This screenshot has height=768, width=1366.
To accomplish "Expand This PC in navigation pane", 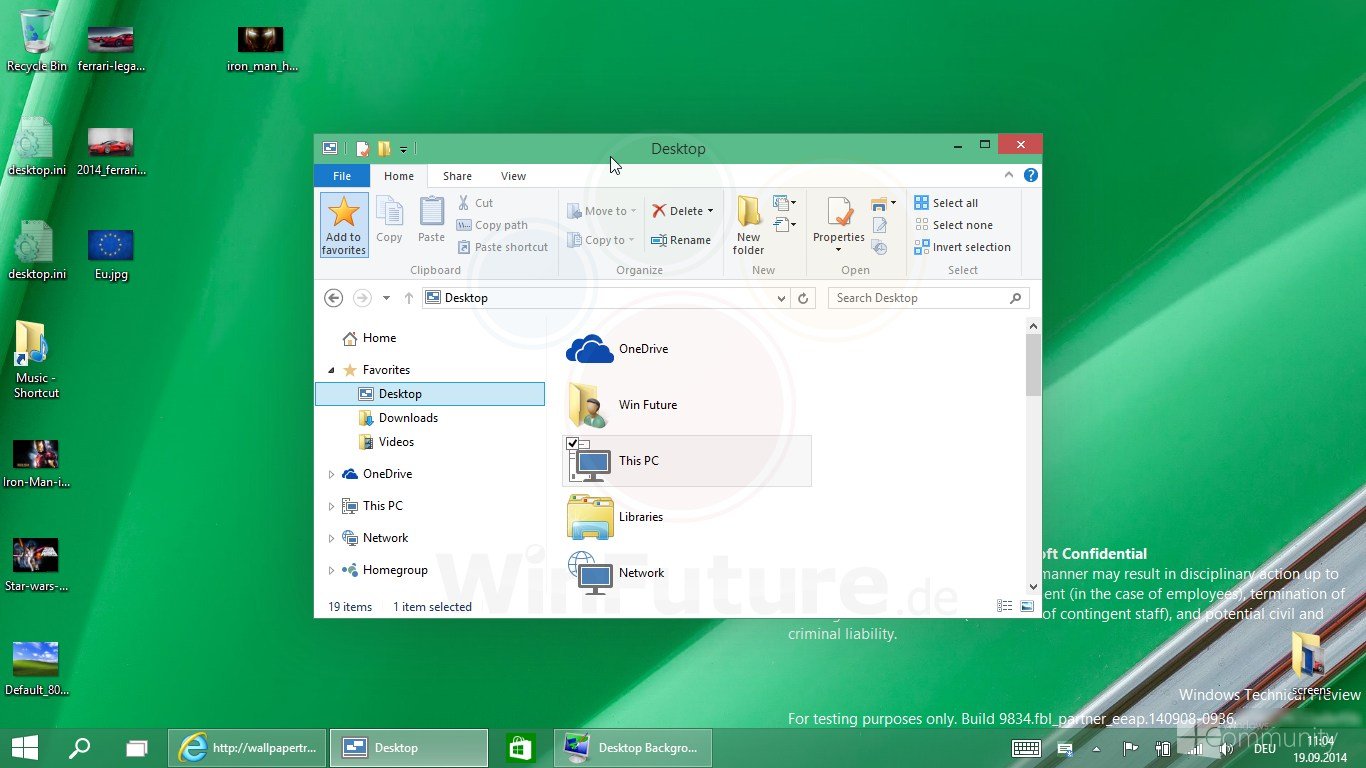I will [x=332, y=506].
